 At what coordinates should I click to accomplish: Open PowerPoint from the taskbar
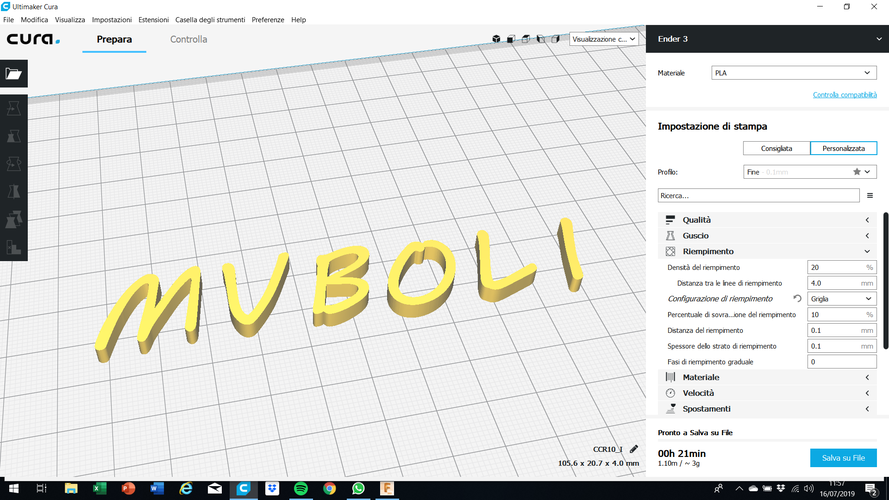point(128,488)
